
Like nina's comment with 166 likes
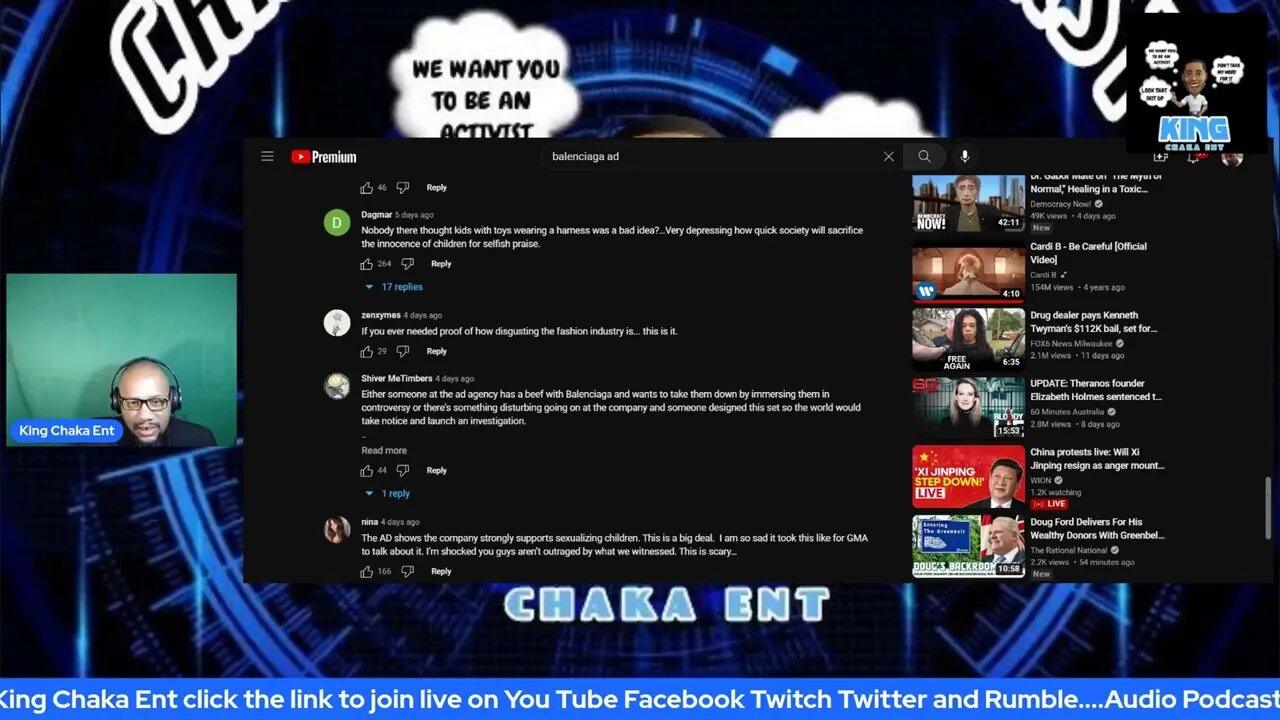click(366, 571)
